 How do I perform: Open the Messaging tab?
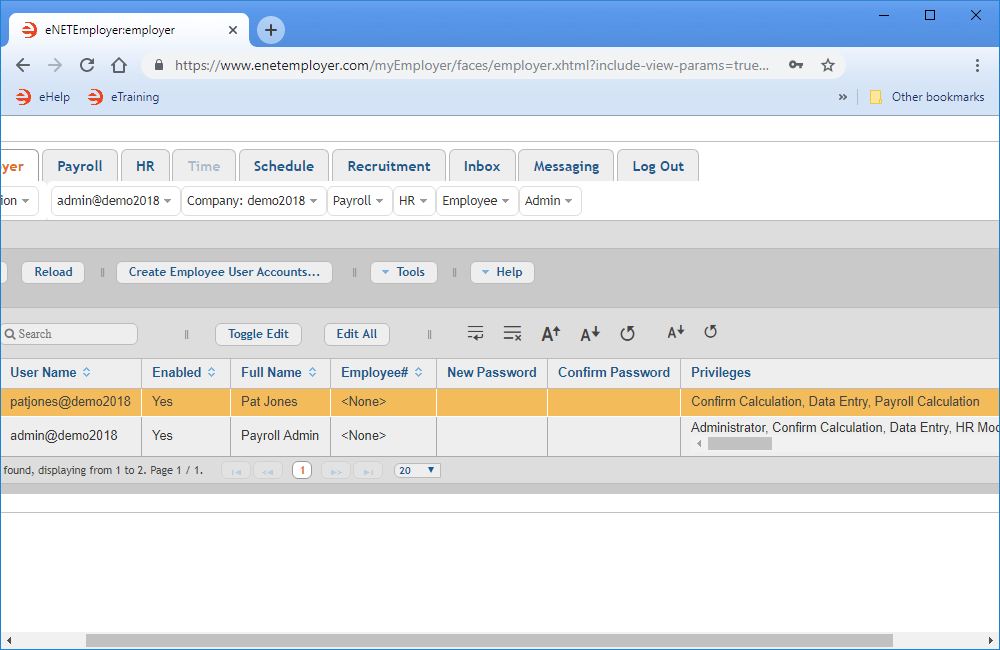tap(566, 166)
